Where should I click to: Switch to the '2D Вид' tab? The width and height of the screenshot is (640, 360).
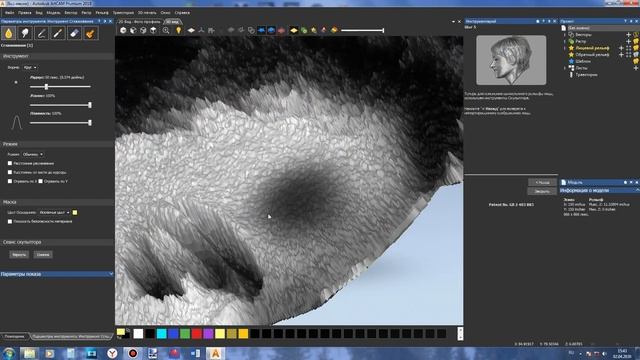[x=139, y=22]
